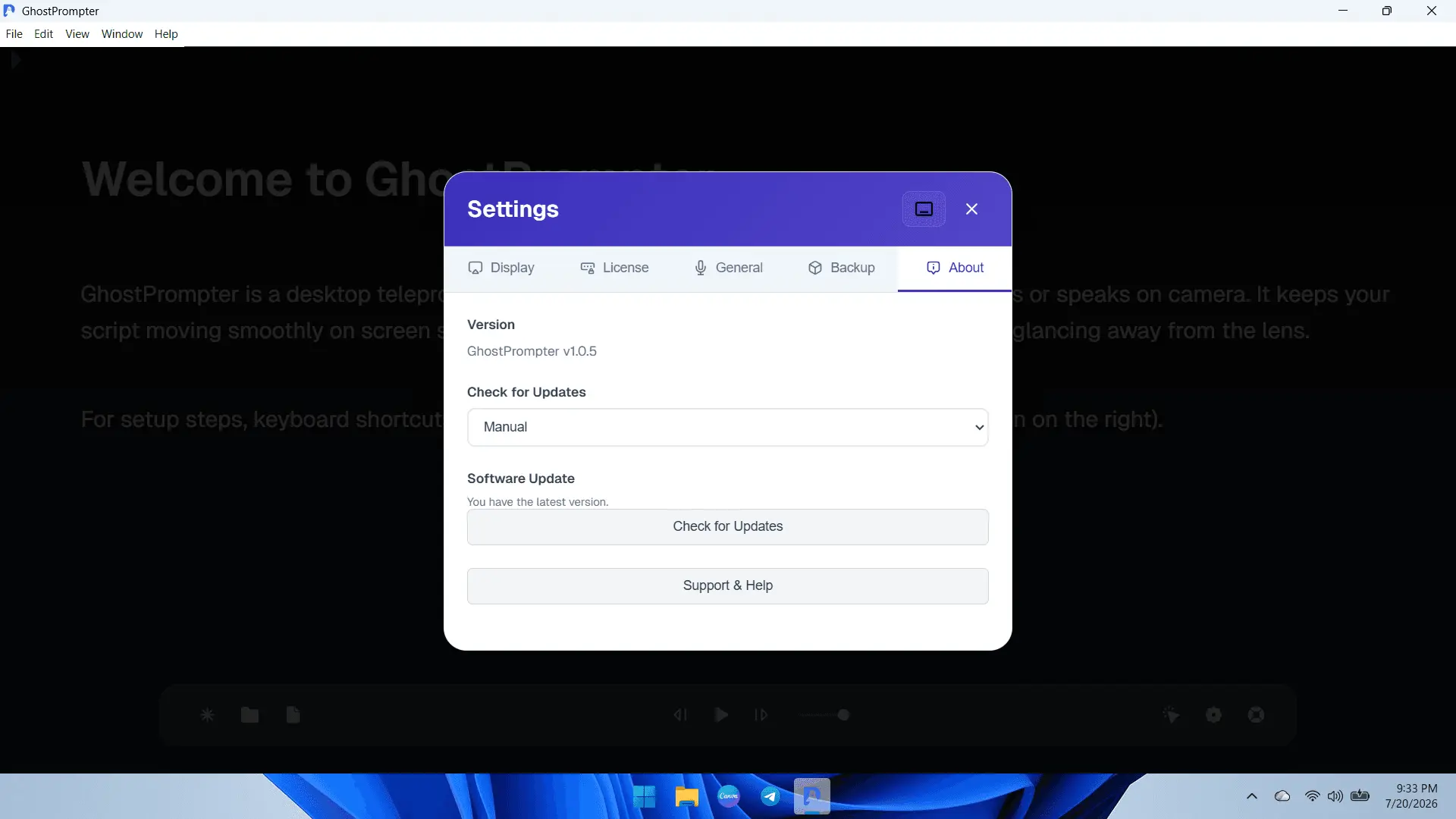This screenshot has width=1456, height=819.
Task: Select the General settings tab
Action: click(x=728, y=268)
